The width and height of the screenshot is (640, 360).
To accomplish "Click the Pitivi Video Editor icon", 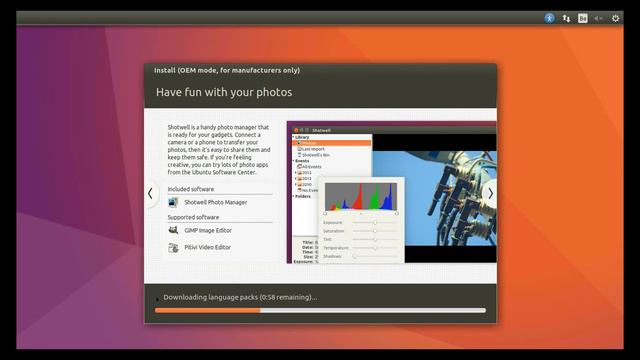I will click(x=173, y=247).
